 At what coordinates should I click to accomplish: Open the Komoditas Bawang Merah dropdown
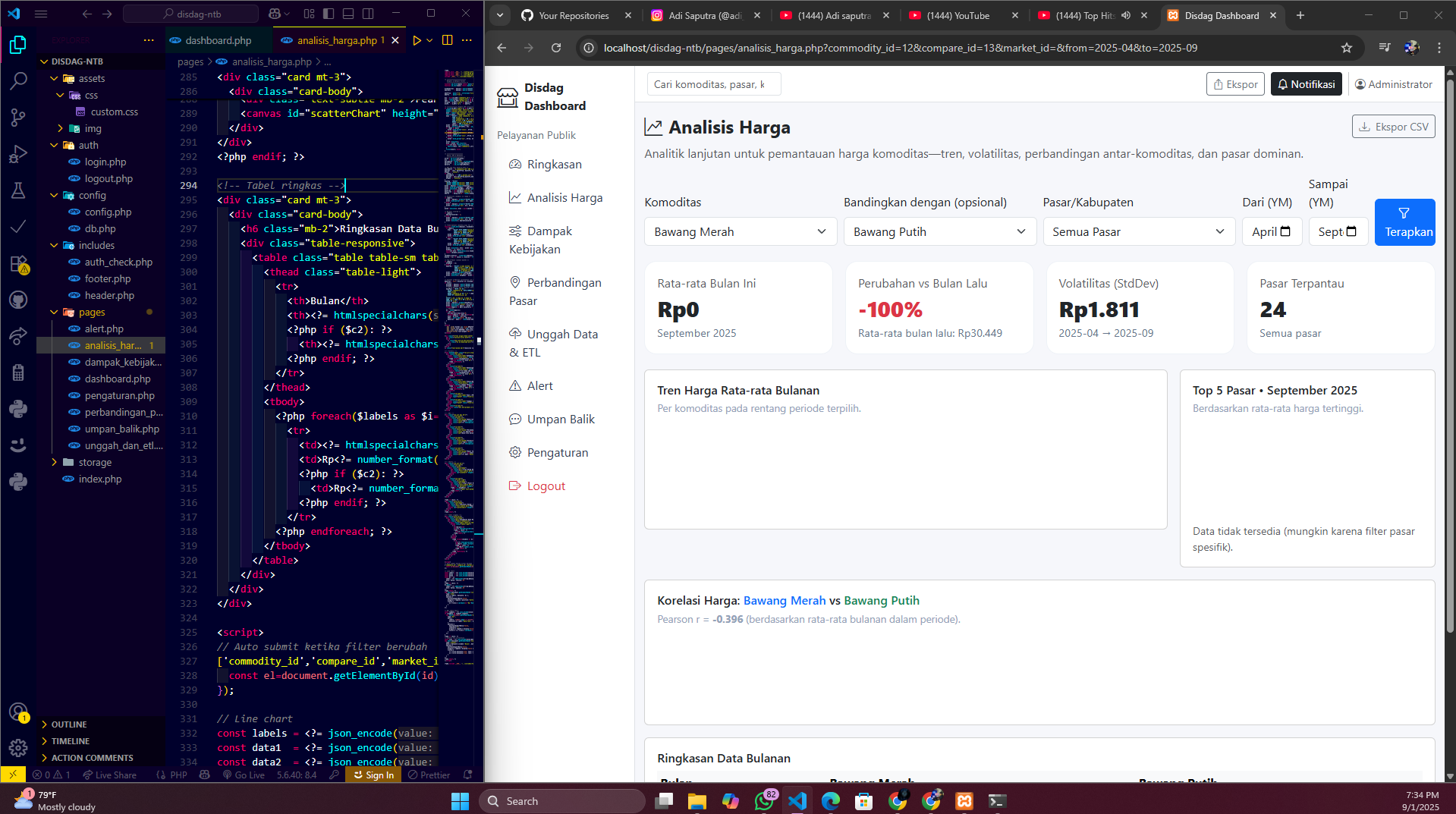[740, 231]
